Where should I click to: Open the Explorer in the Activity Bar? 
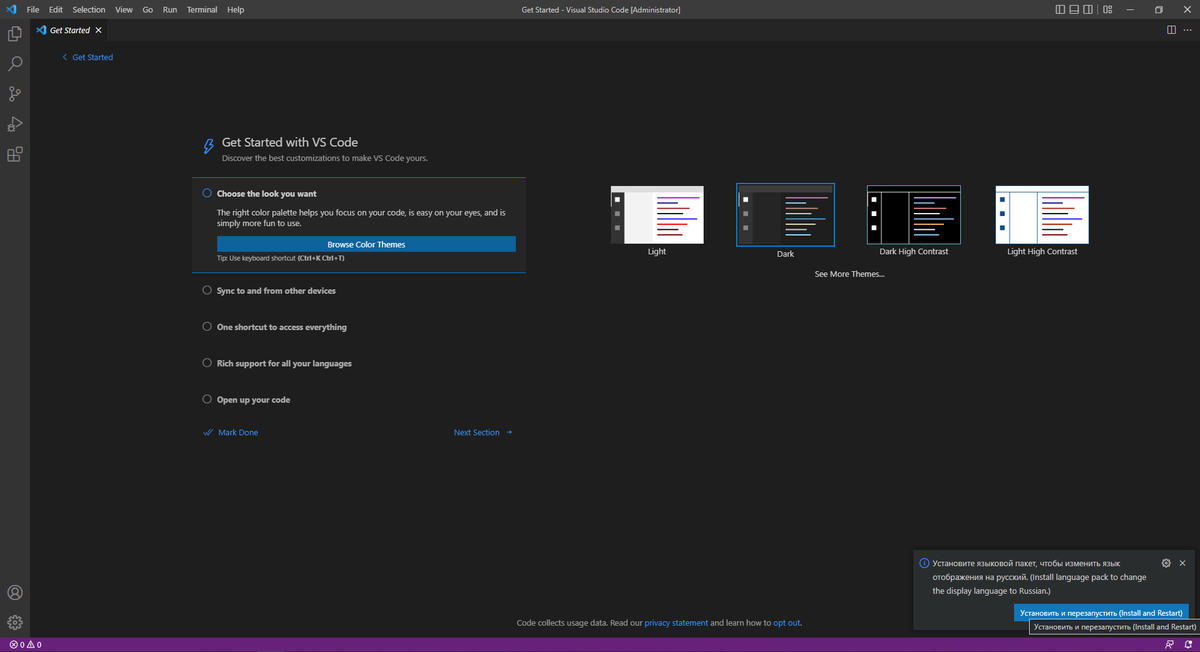14,32
